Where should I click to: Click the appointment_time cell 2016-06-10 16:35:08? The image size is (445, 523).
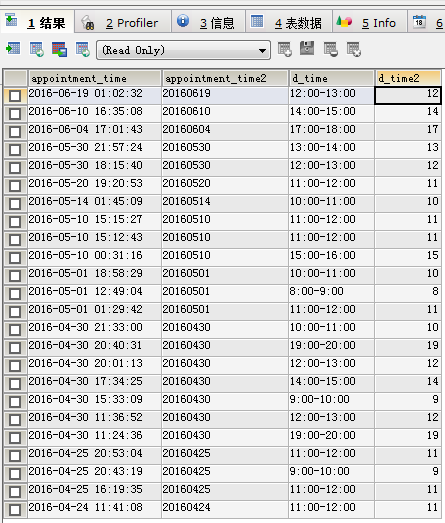tap(94, 114)
